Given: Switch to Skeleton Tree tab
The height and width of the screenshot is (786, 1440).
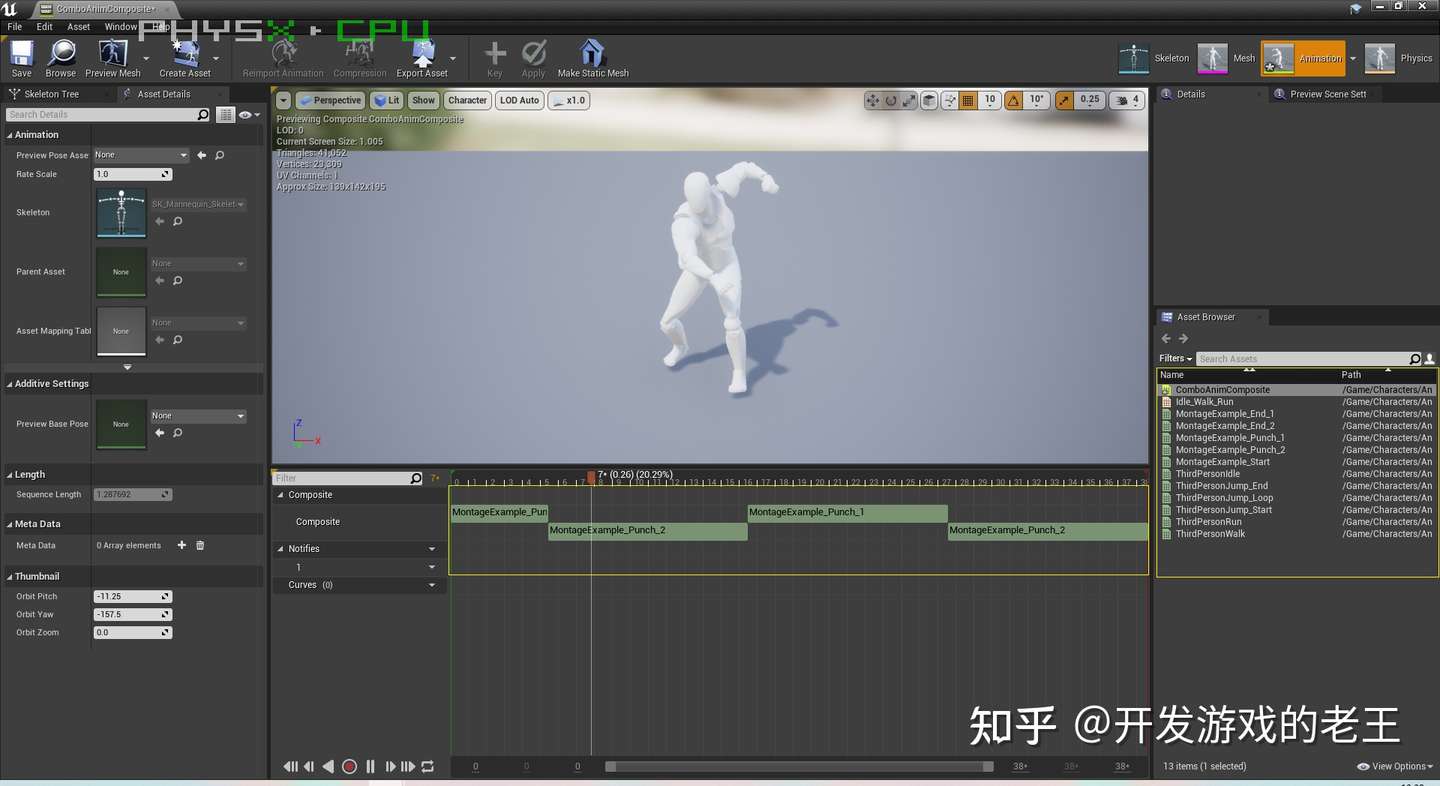Looking at the screenshot, I should coord(51,94).
